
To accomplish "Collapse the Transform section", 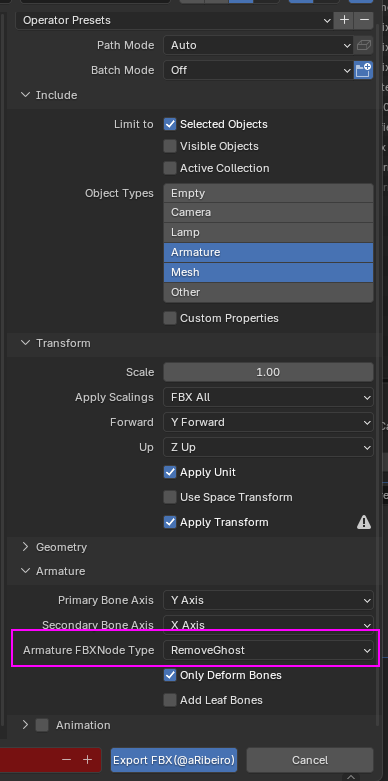I will pos(25,343).
